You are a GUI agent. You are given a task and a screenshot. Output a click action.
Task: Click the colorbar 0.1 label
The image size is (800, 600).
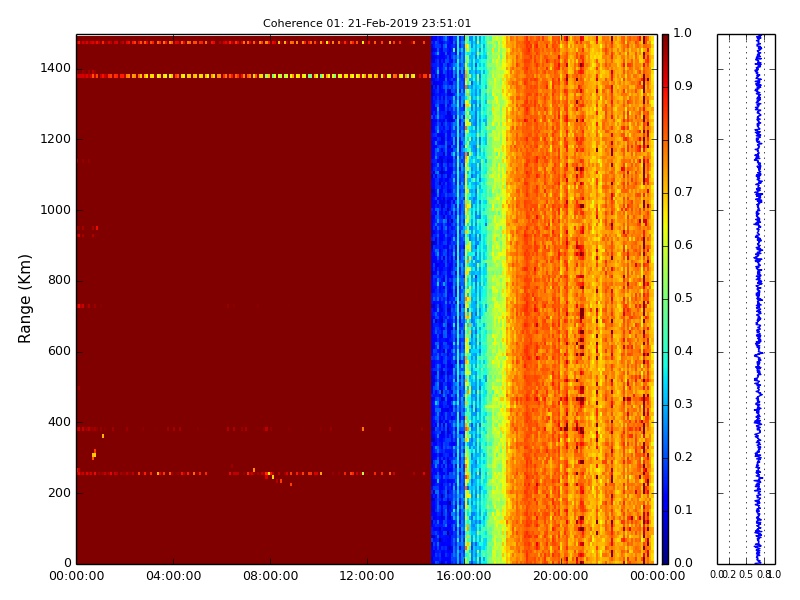point(683,510)
